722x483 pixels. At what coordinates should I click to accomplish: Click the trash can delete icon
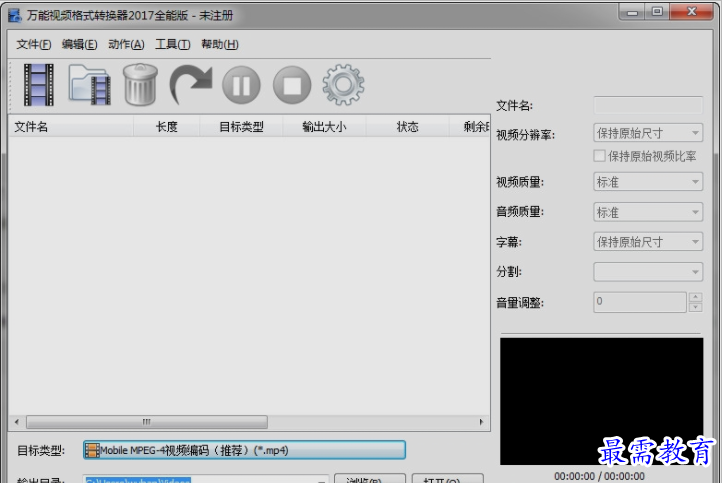coord(140,85)
